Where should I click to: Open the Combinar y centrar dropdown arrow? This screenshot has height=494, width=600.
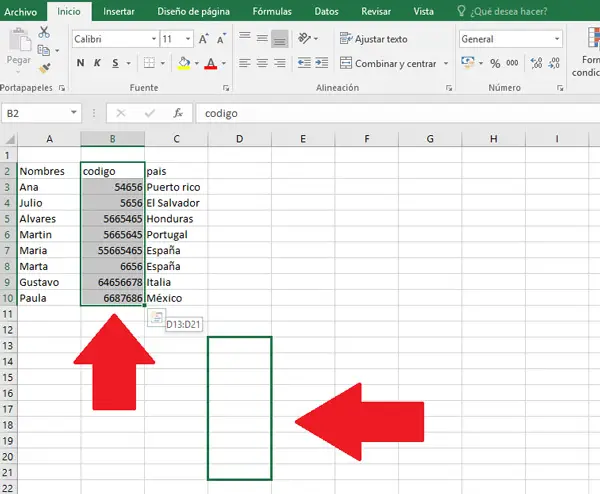tap(446, 64)
